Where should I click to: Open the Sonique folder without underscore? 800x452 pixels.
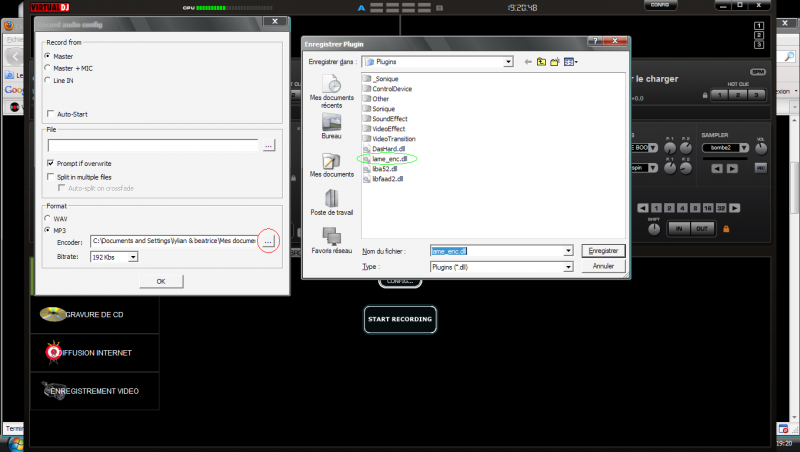pyautogui.click(x=379, y=109)
